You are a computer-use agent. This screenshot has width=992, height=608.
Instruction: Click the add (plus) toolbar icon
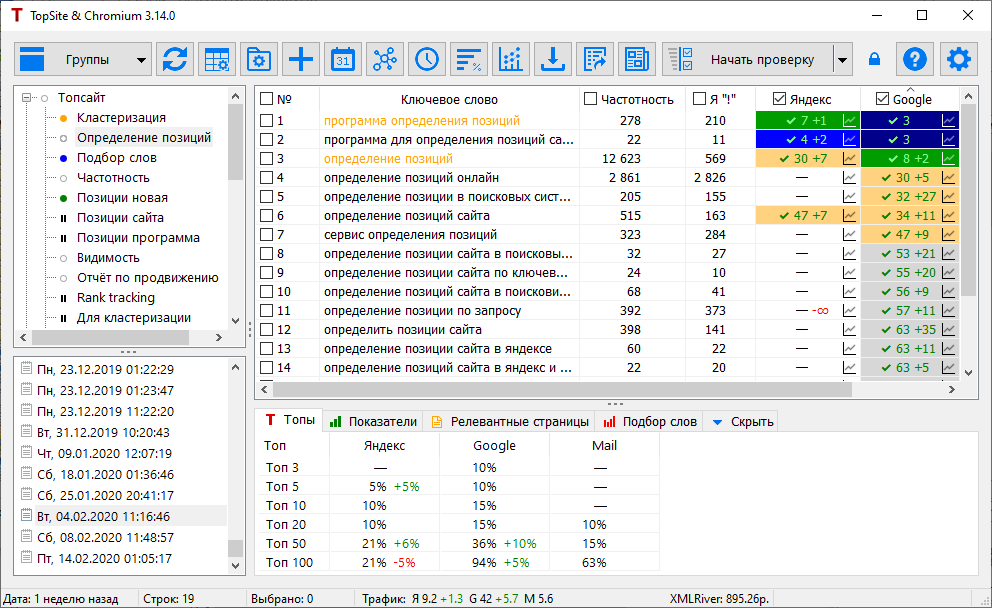click(x=301, y=60)
